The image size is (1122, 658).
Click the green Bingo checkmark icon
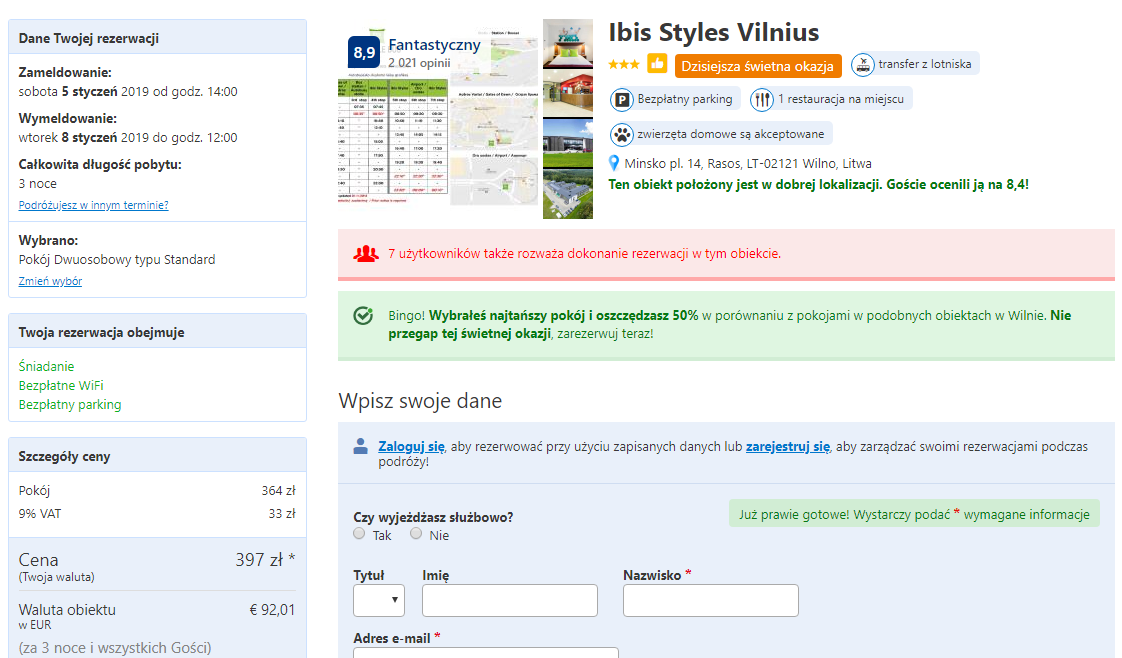364,316
